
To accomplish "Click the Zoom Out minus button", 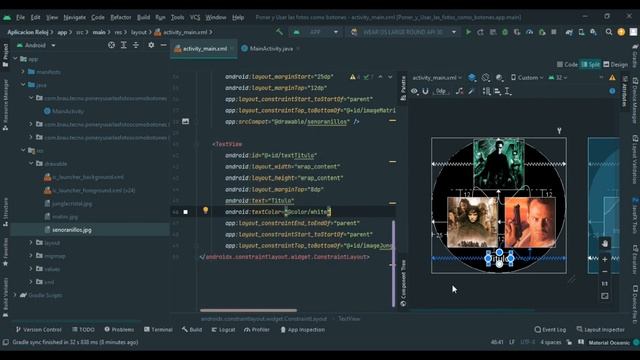I will coord(604,271).
